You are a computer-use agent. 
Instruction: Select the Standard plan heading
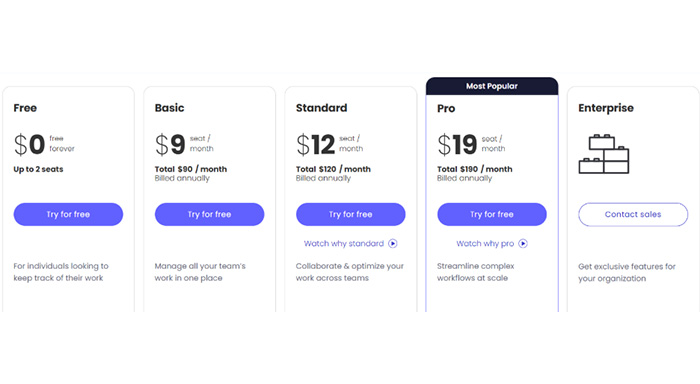[x=321, y=108]
